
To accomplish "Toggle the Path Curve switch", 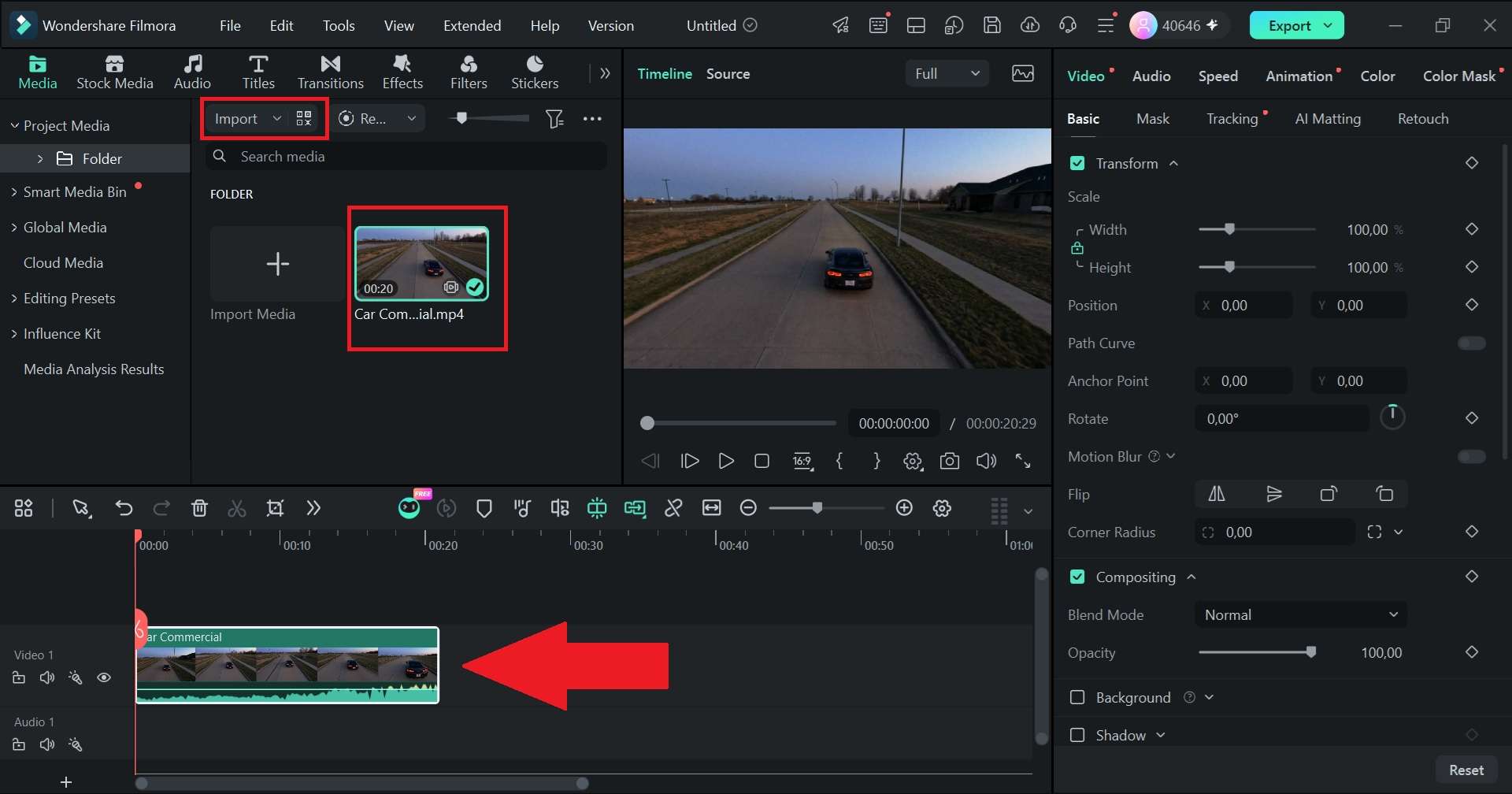I will 1471,343.
